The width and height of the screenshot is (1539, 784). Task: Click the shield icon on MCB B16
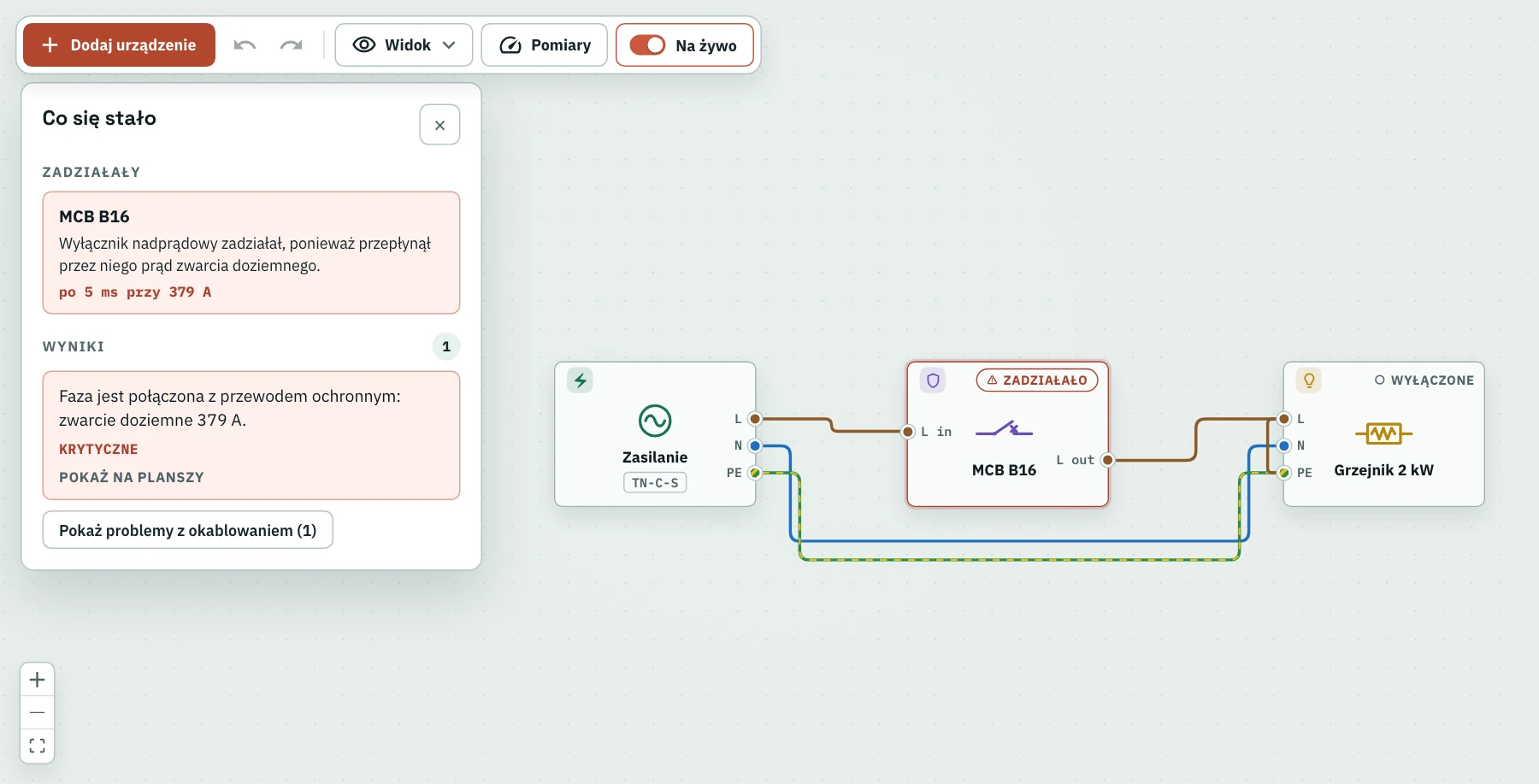point(933,380)
